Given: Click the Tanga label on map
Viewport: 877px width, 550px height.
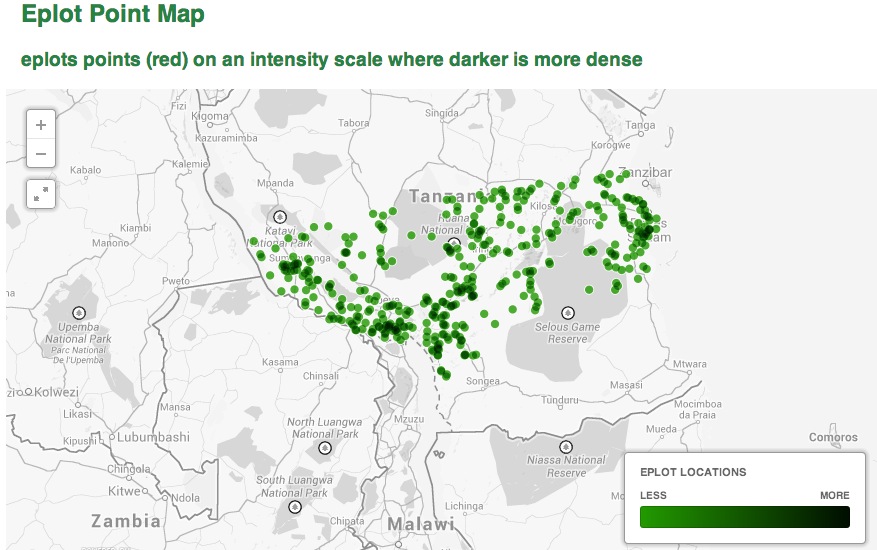Looking at the screenshot, I should click(x=640, y=125).
